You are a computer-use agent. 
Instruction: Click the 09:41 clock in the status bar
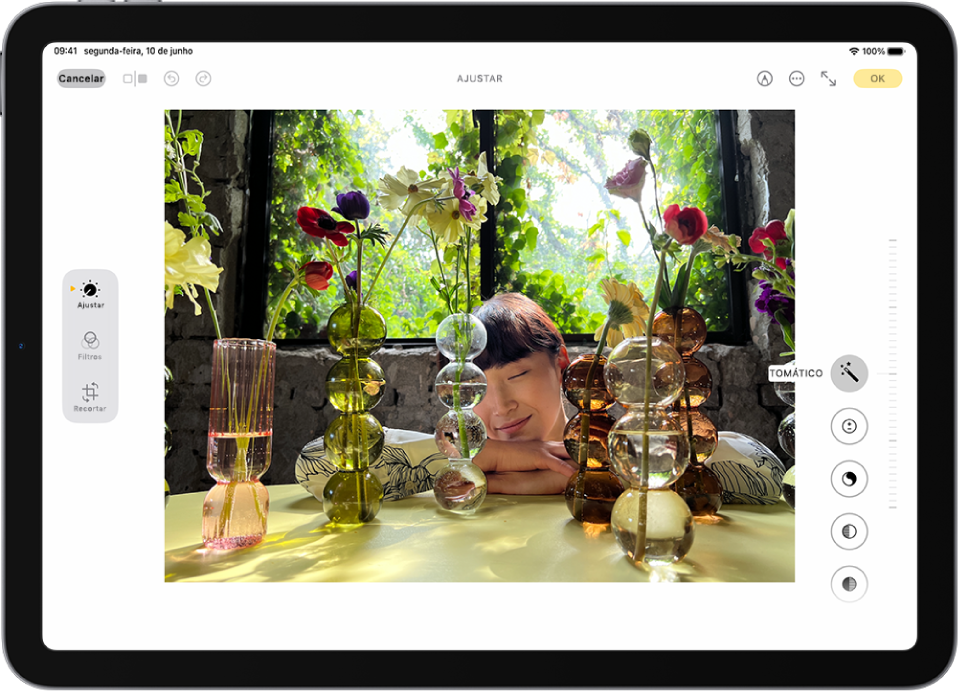tap(66, 51)
